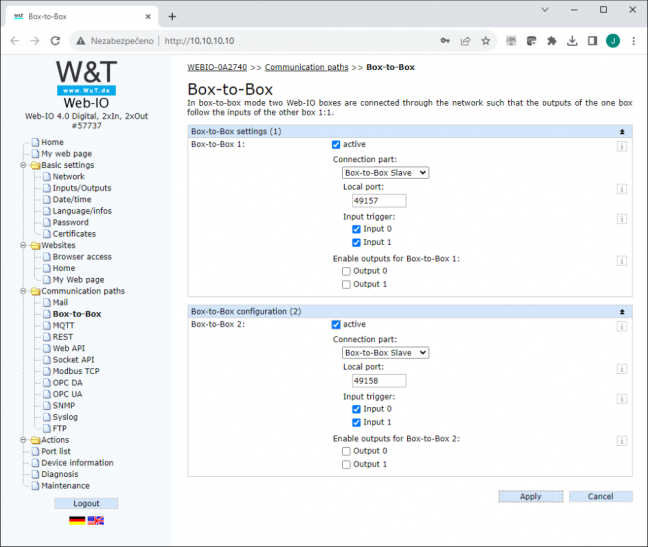Click the not-secure warning triangle icon
This screenshot has width=648, height=547.
(81, 40)
